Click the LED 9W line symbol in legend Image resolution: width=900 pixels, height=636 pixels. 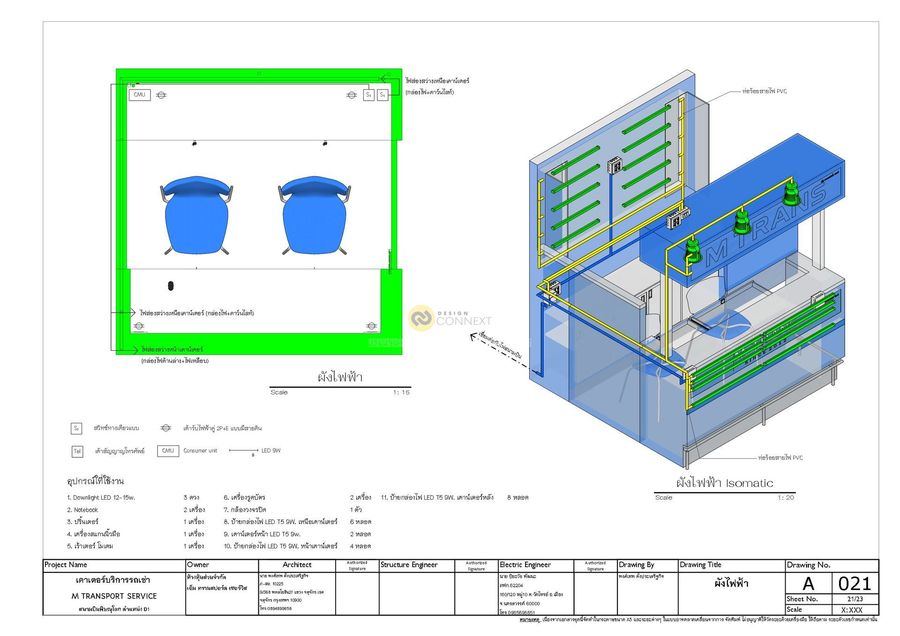(x=243, y=452)
